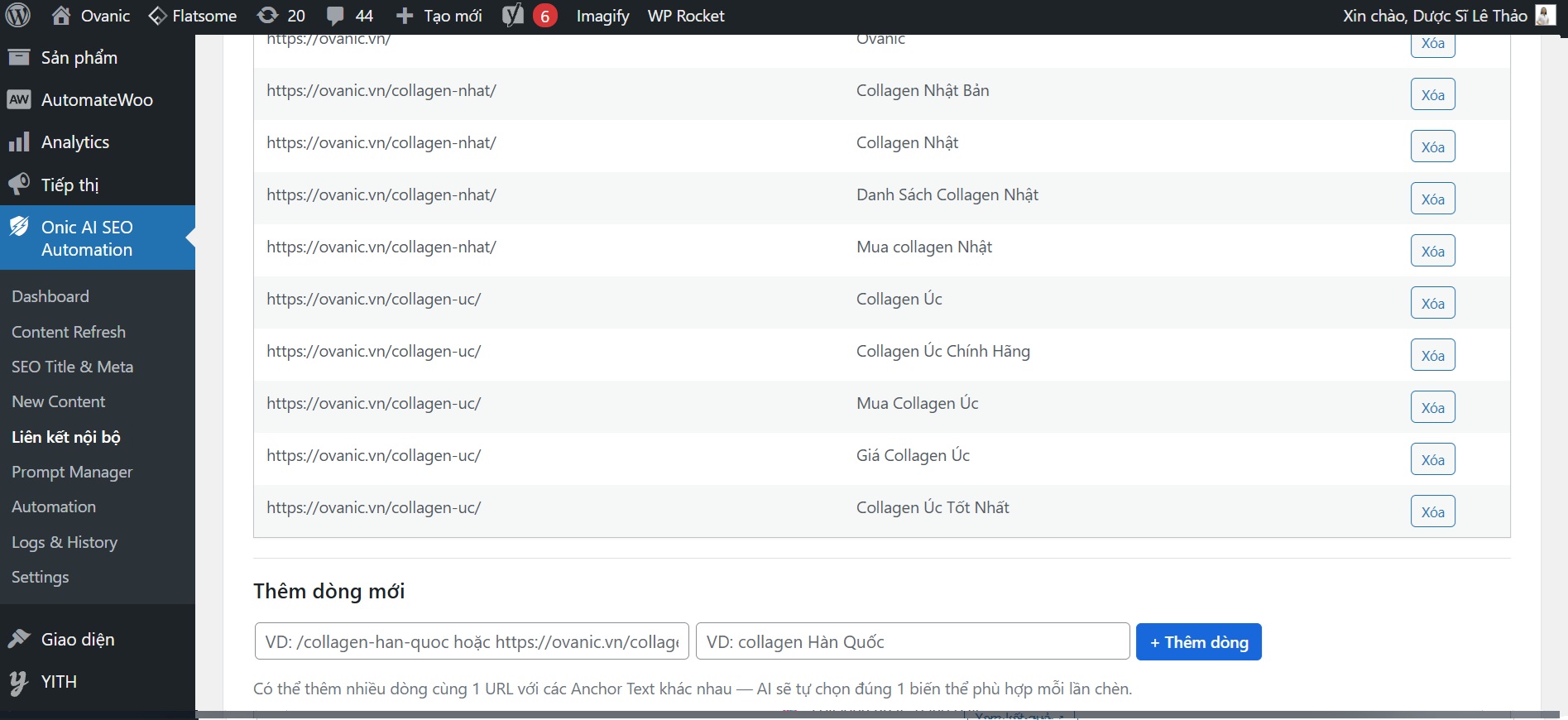Click the Collagen Úc anchor text cell
This screenshot has height=720, width=1568.
coord(899,299)
